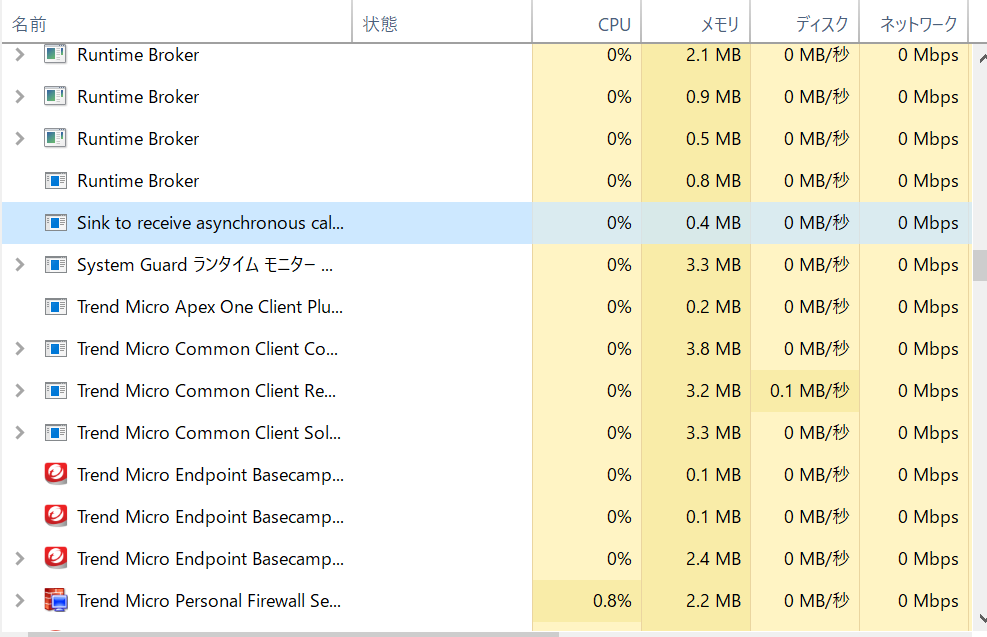Click the Sink to receive asynchronous process icon
Image resolution: width=987 pixels, height=637 pixels.
[55, 223]
